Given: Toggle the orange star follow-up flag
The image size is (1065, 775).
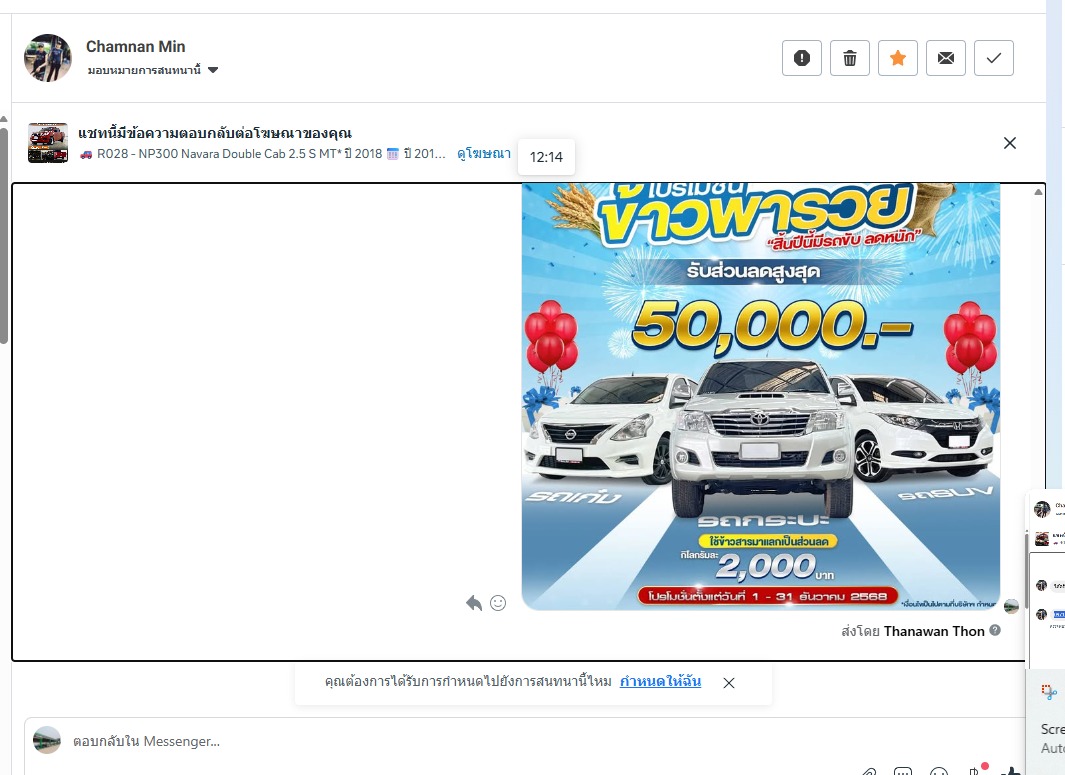Looking at the screenshot, I should point(898,58).
